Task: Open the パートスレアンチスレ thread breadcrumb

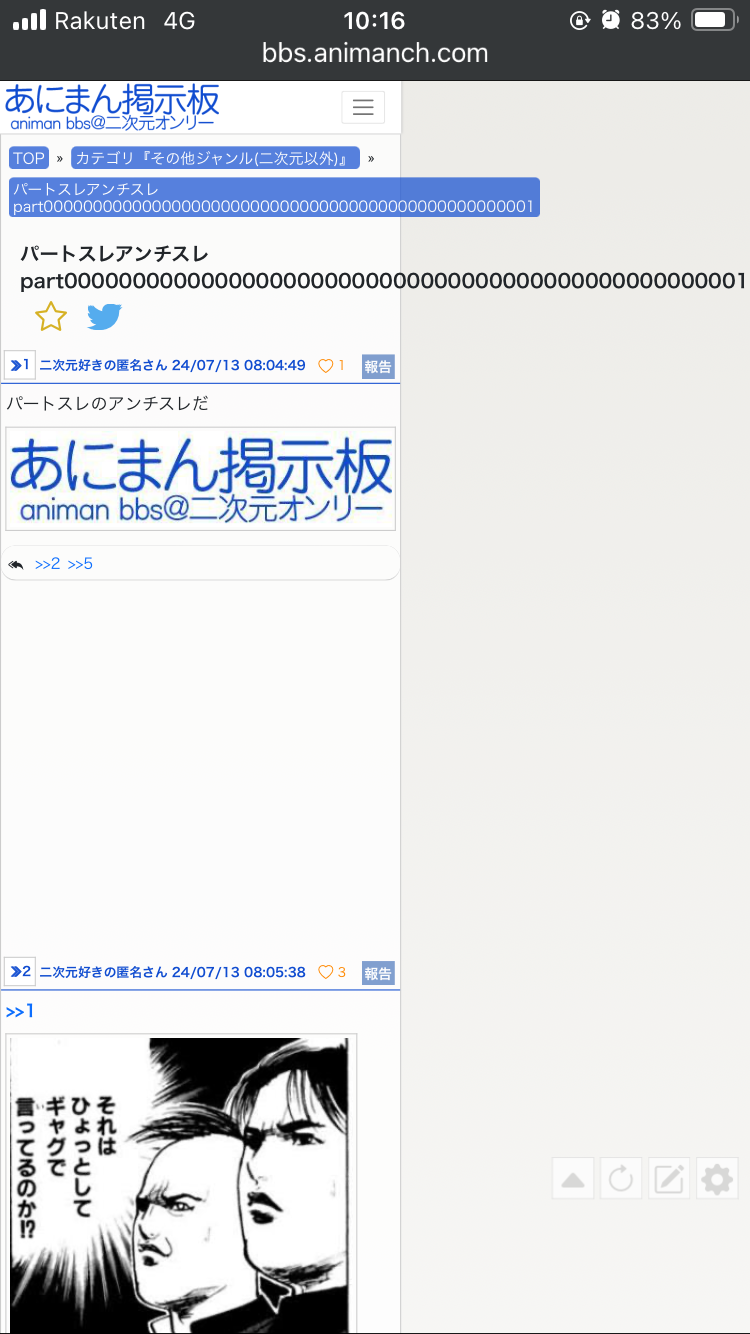Action: (275, 198)
